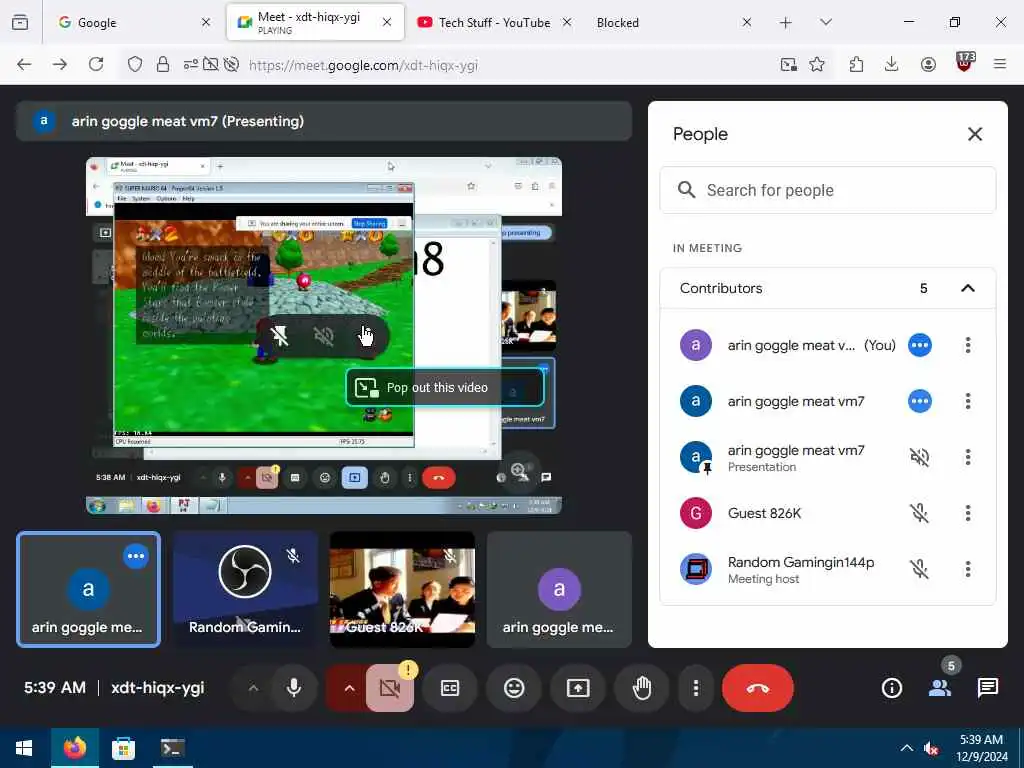1024x768 pixels.
Task: Open the Firefox downloads arrow
Action: 891,64
